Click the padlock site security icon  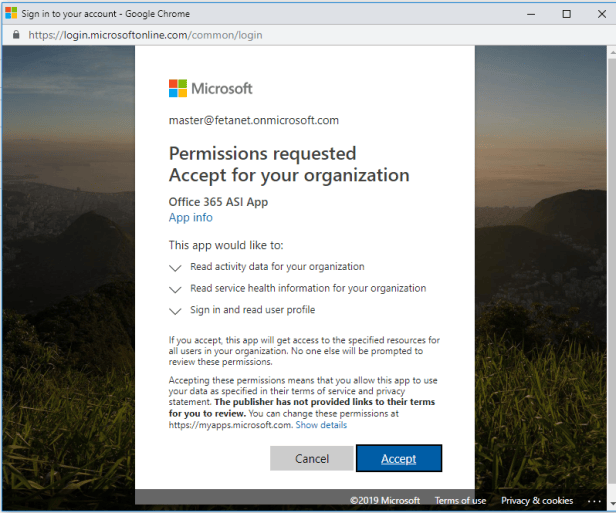click(x=16, y=35)
